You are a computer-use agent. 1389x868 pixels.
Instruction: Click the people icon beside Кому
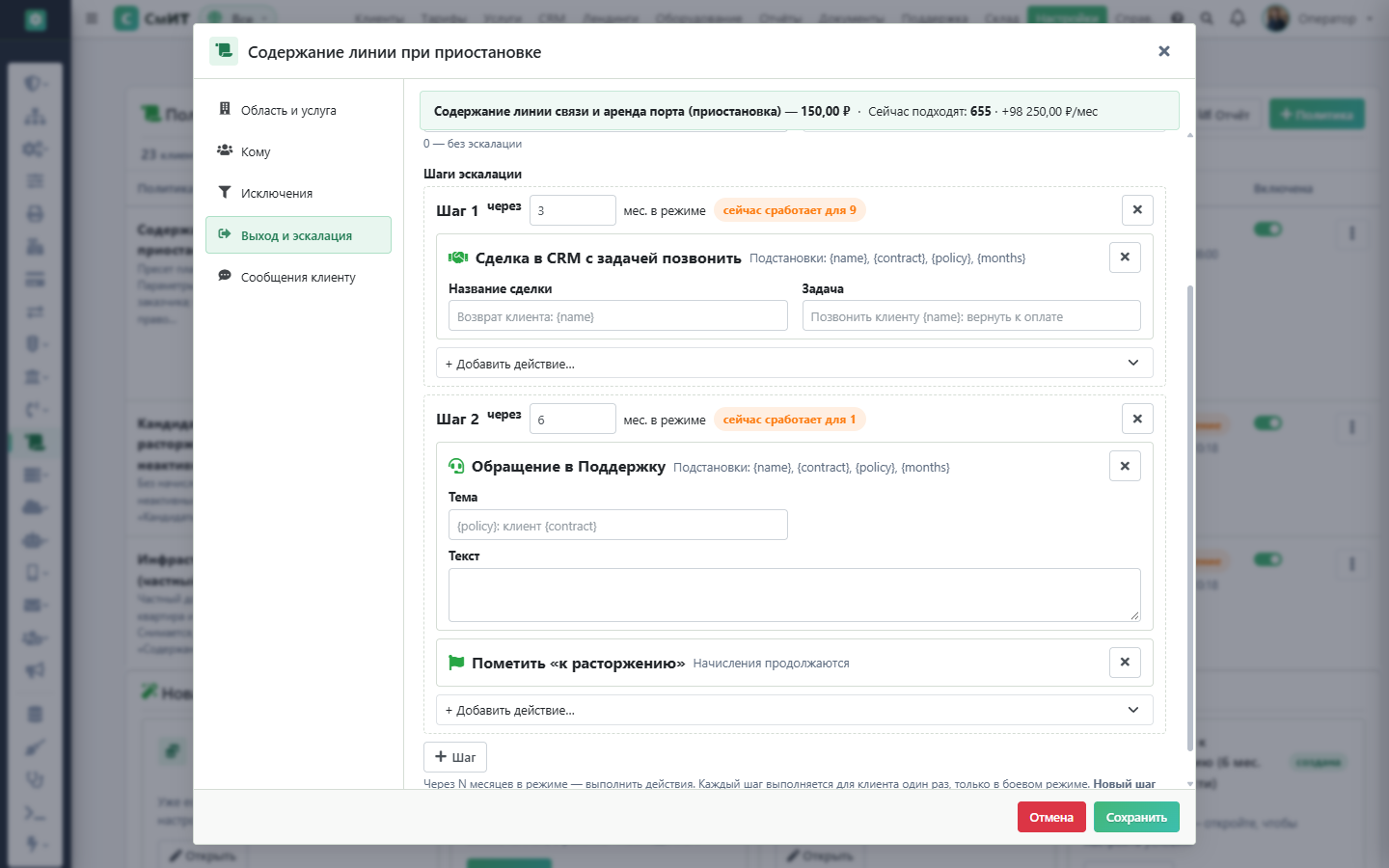(225, 150)
